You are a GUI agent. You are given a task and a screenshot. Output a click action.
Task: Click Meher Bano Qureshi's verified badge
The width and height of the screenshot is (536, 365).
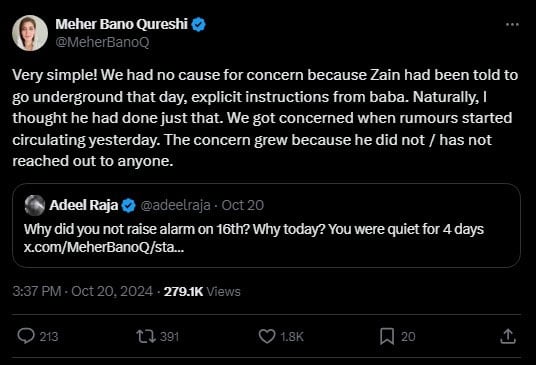[198, 25]
